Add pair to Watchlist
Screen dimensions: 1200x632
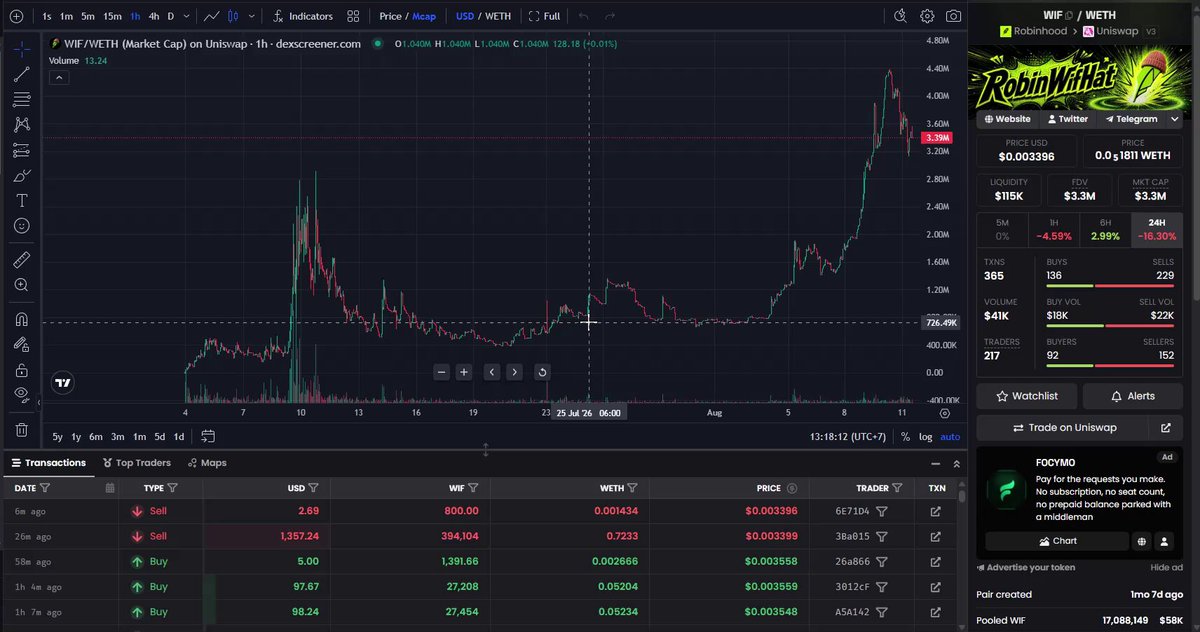coord(1026,396)
